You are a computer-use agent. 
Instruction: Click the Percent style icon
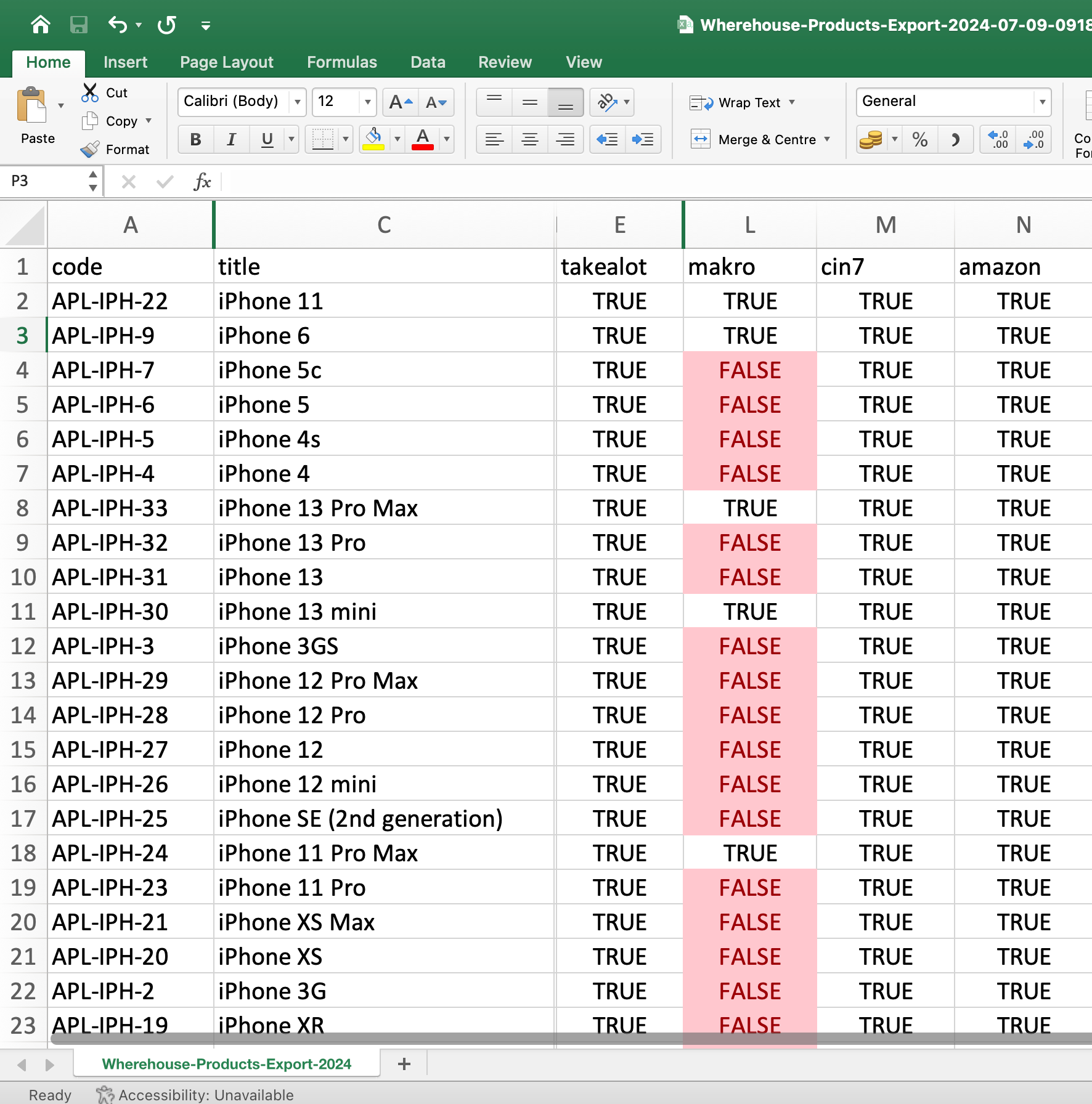[x=920, y=139]
